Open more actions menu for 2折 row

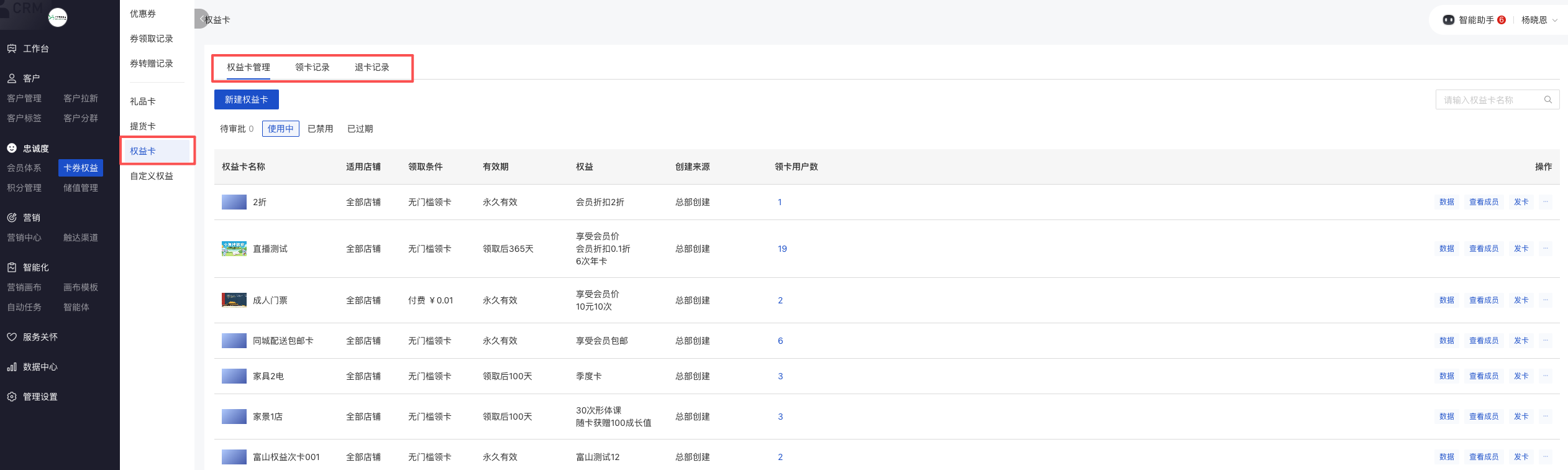pos(1545,202)
